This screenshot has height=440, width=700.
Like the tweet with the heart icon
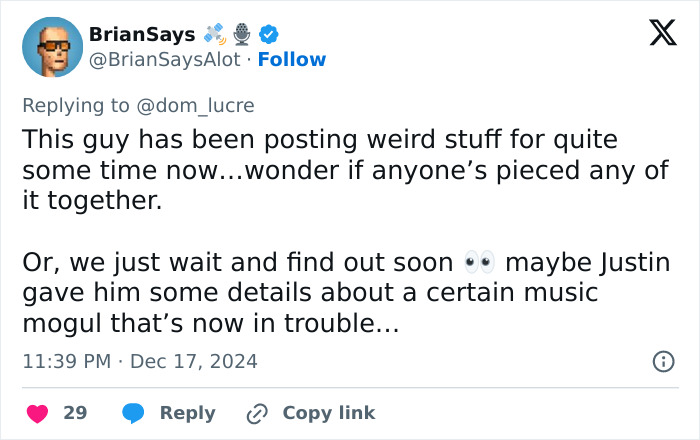coord(38,413)
